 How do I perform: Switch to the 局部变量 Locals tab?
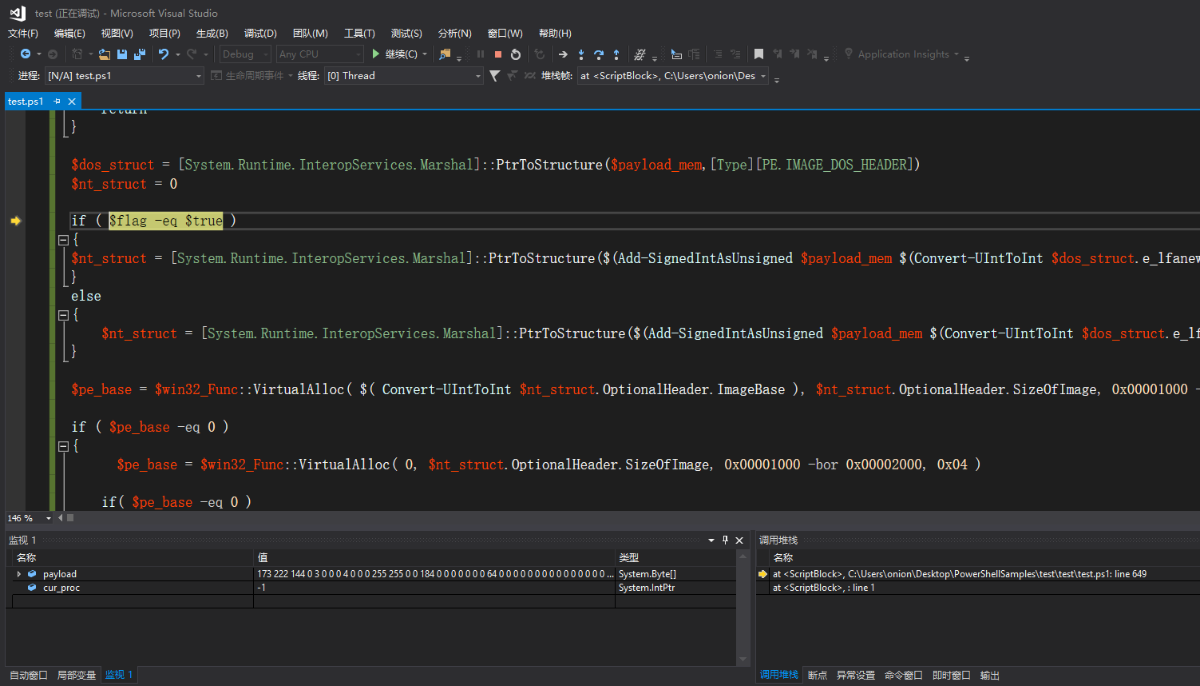point(76,675)
